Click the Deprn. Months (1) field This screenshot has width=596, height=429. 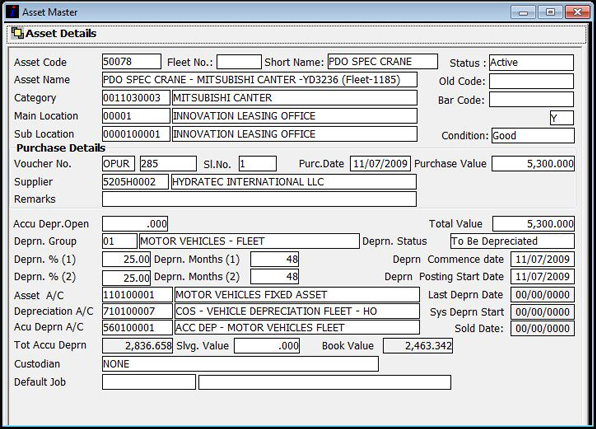point(274,260)
